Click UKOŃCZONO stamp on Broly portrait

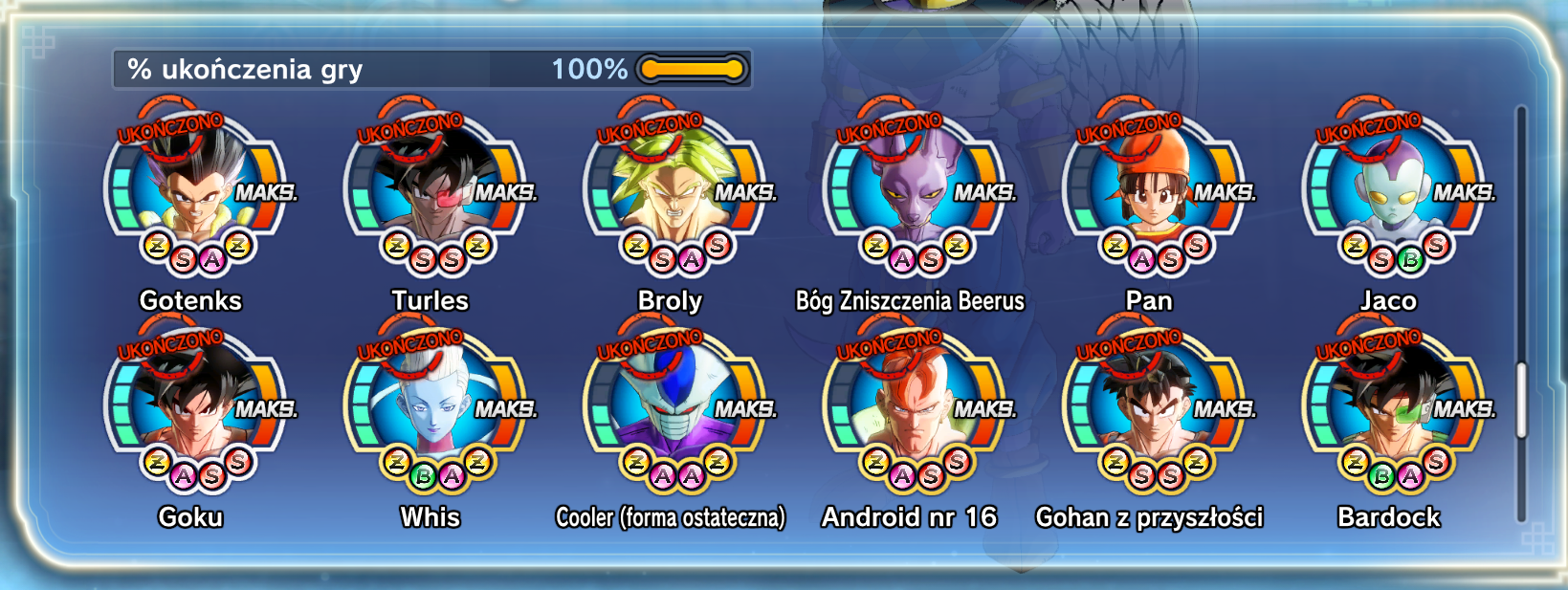click(x=650, y=128)
